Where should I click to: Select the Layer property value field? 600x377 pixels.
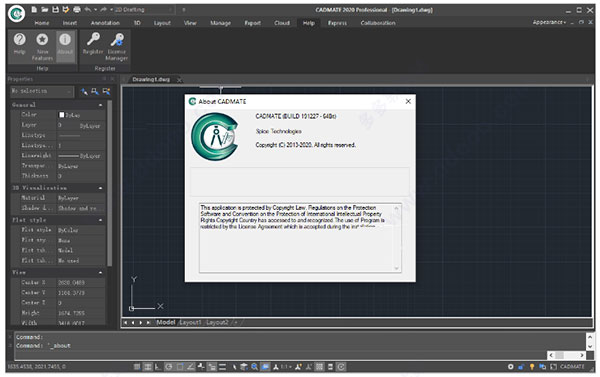80,125
